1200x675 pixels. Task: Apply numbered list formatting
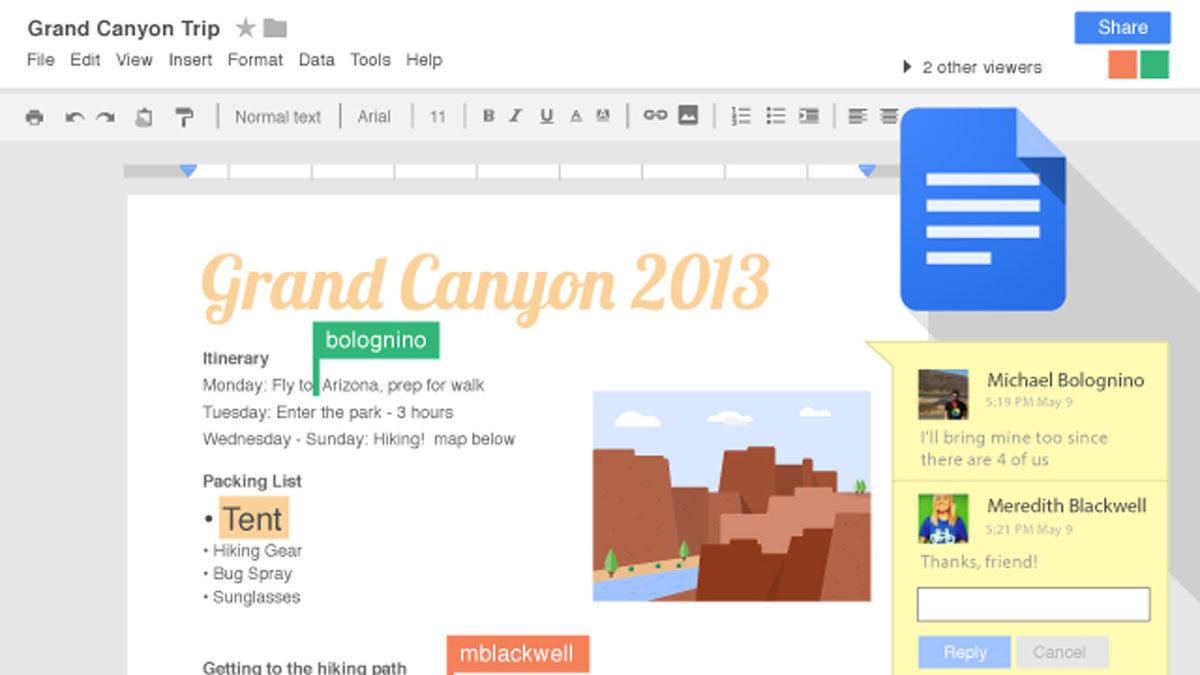741,116
